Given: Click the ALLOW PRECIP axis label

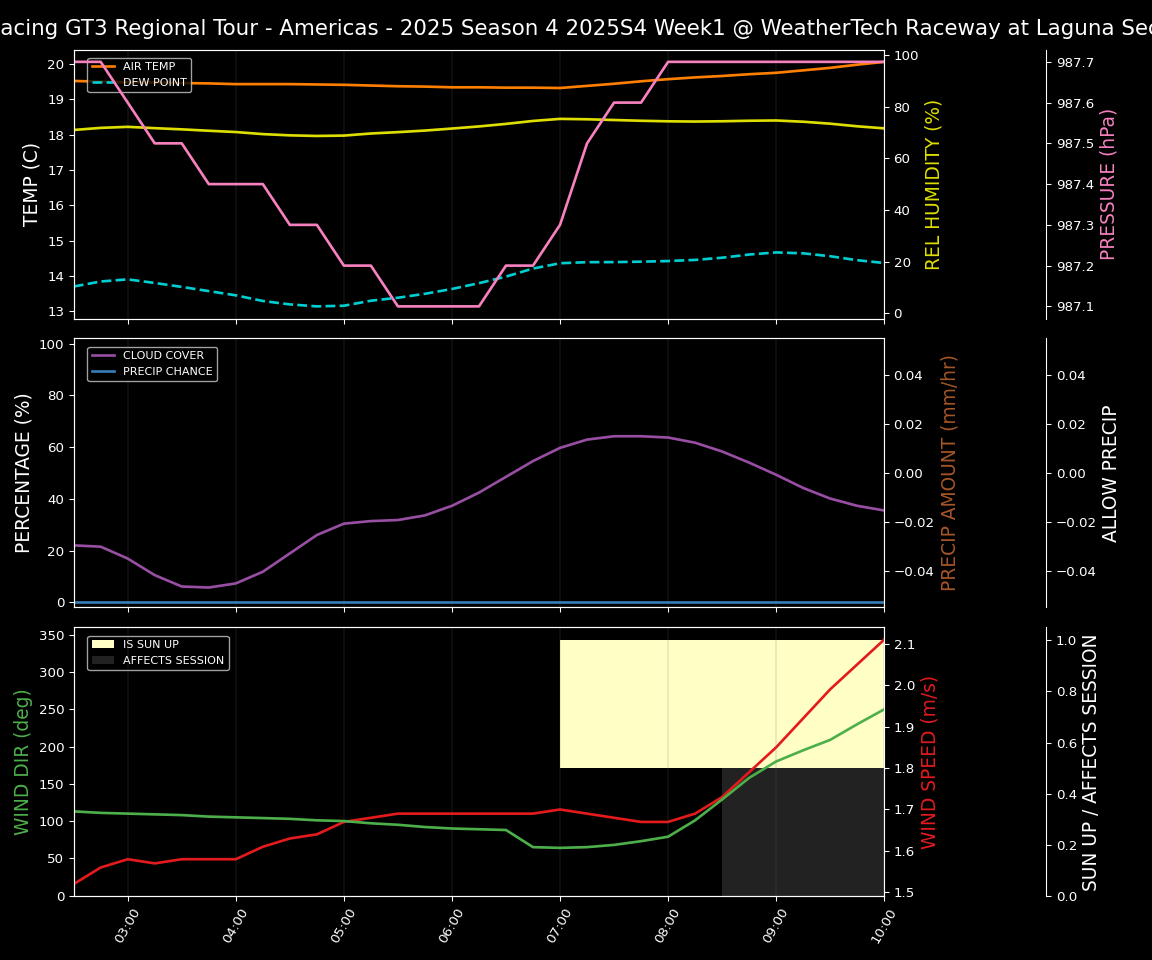Looking at the screenshot, I should click(1110, 472).
